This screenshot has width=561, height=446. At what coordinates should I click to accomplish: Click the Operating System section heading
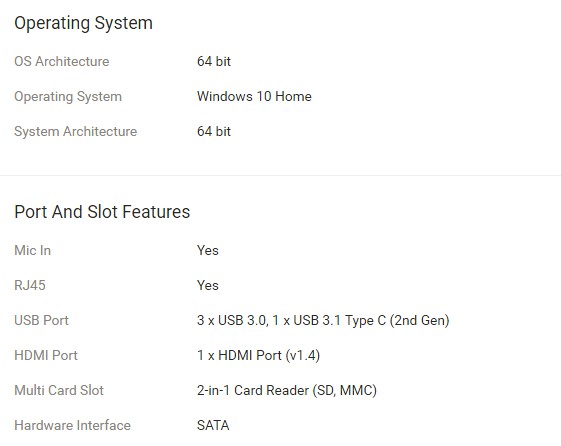[83, 23]
